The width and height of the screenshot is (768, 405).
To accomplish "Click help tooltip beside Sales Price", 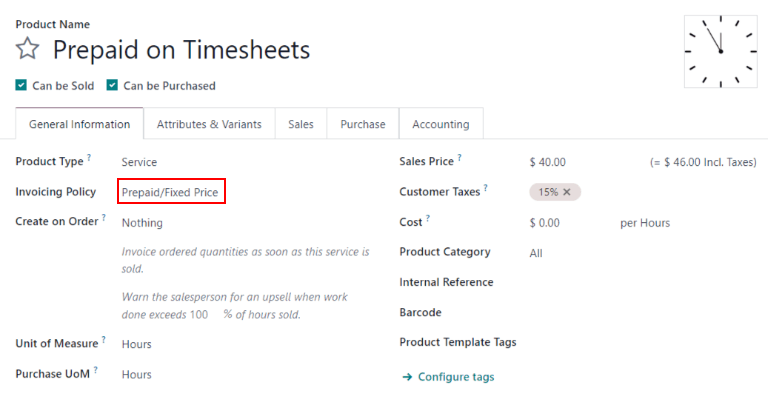I will click(x=459, y=158).
